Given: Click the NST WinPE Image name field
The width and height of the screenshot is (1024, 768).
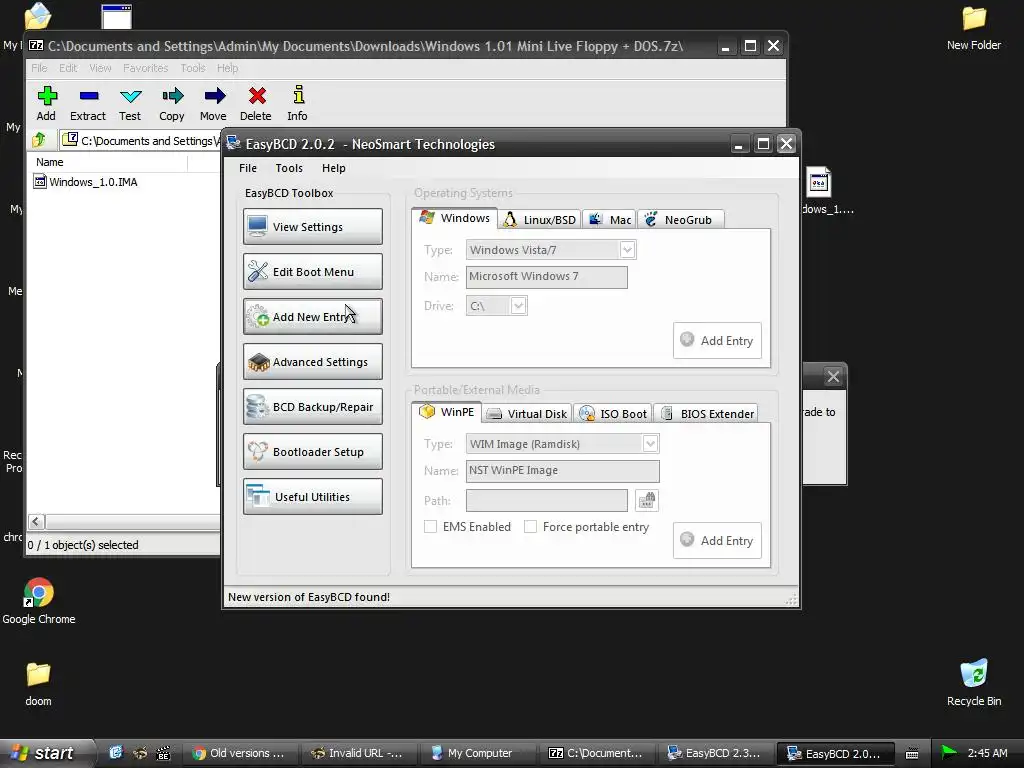Looking at the screenshot, I should [562, 471].
